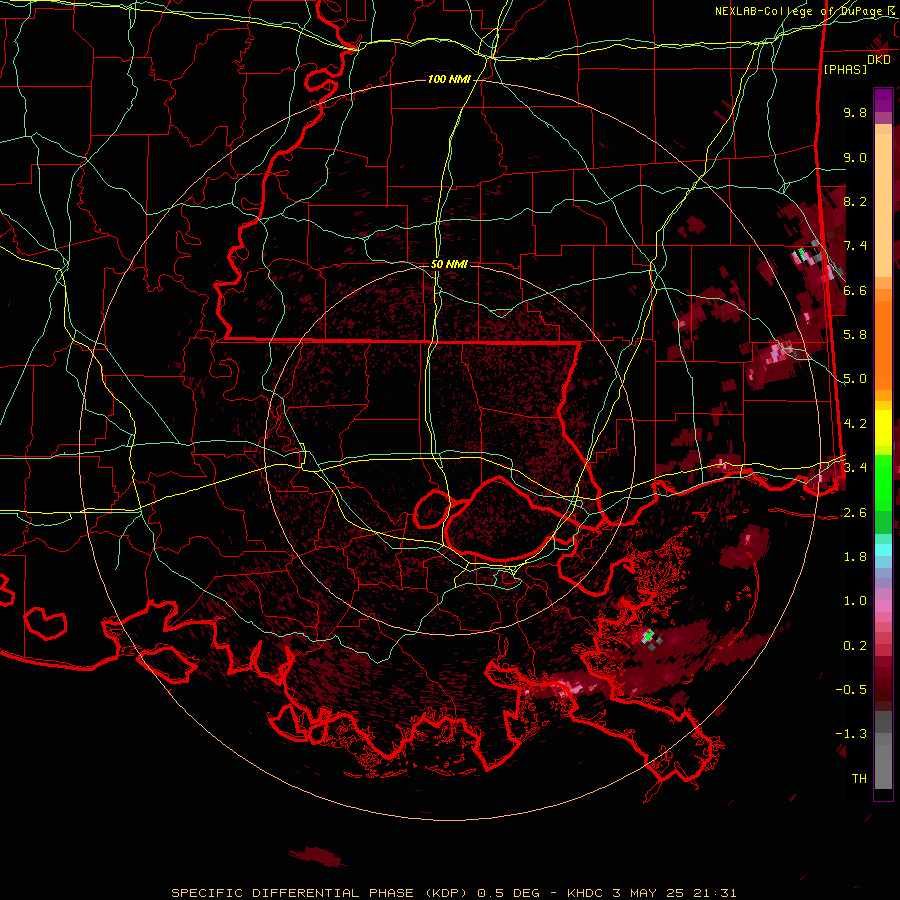Click the 7.4 value on the color scale

855,246
